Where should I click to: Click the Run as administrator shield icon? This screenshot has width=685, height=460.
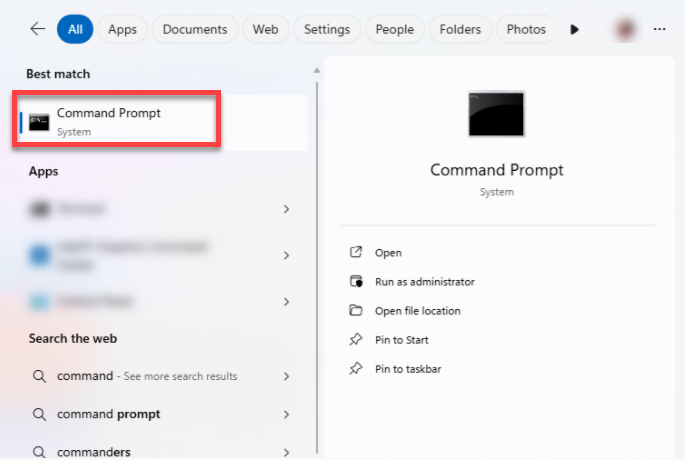[x=355, y=282]
